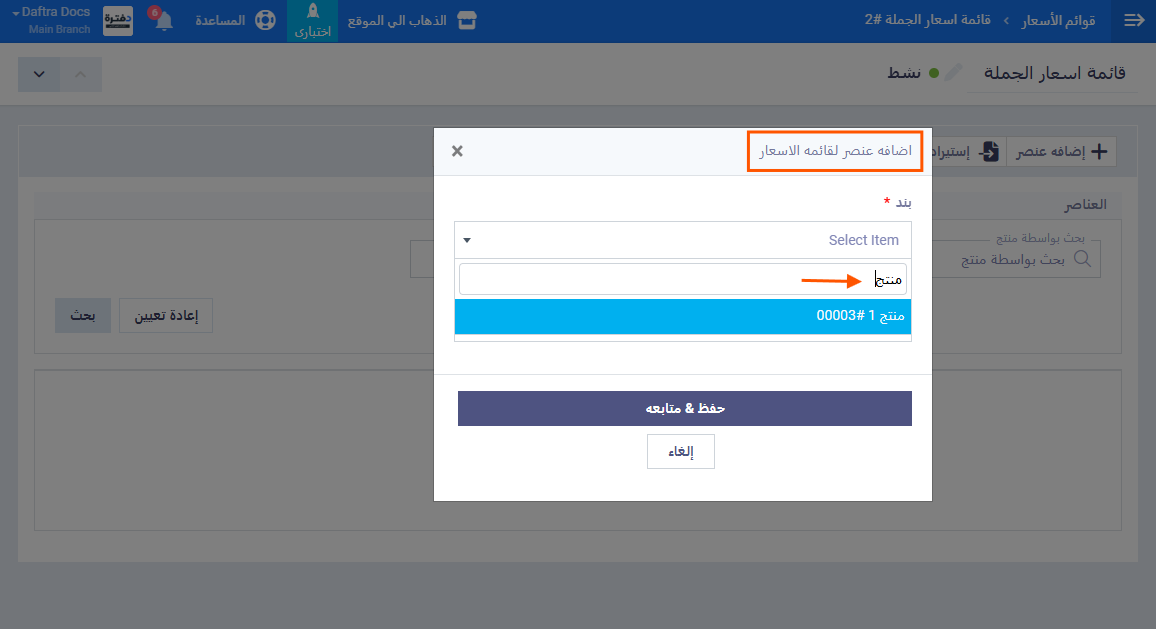
Task: Click the down chevron navigation button
Action: (39, 74)
